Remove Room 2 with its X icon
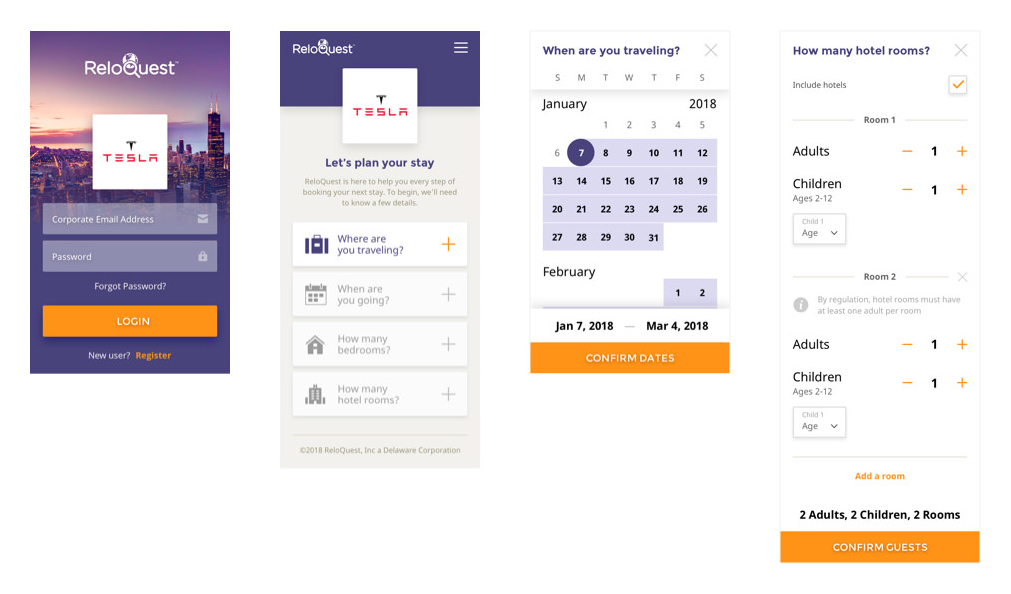 coord(962,277)
